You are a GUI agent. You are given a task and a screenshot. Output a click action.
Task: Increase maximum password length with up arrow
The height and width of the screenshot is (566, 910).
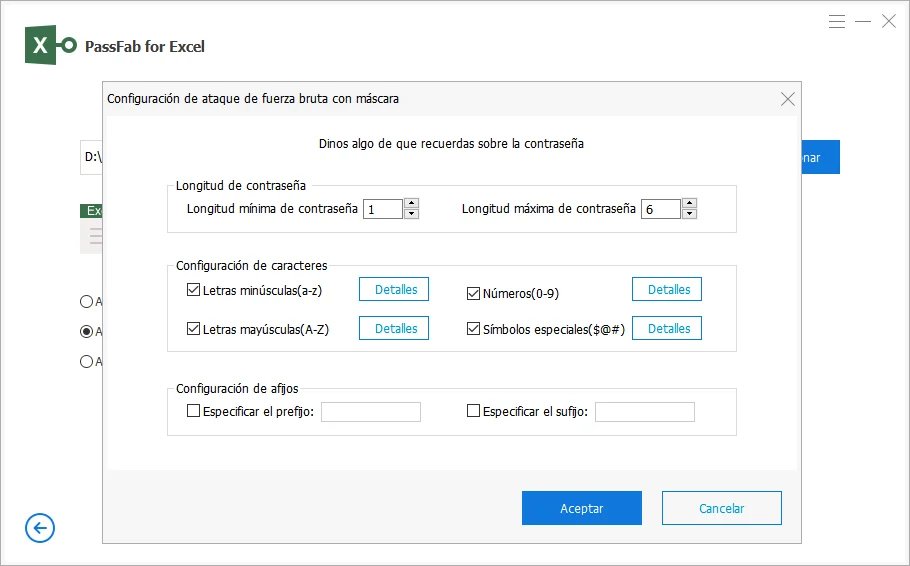[x=689, y=203]
